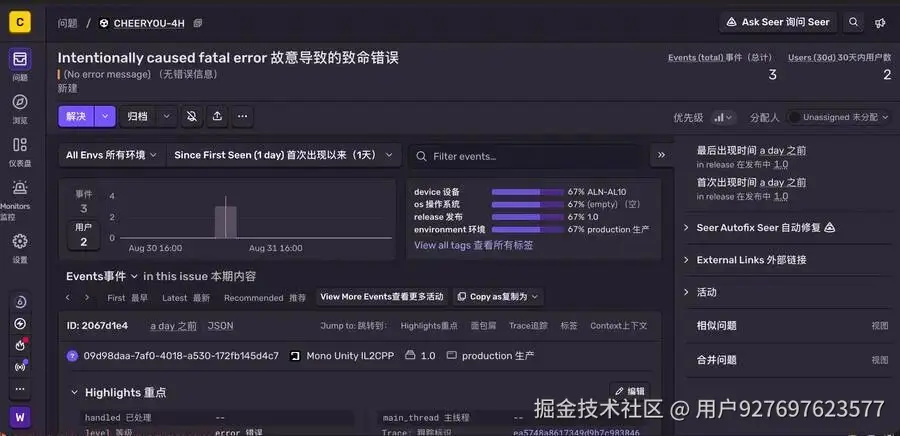The height and width of the screenshot is (436, 900).
Task: Open the 归档 archive dropdown arrow
Action: tap(166, 116)
